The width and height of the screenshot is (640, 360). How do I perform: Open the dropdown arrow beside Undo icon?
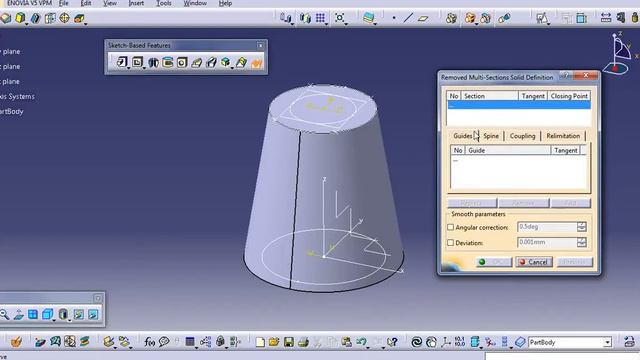[368, 348]
